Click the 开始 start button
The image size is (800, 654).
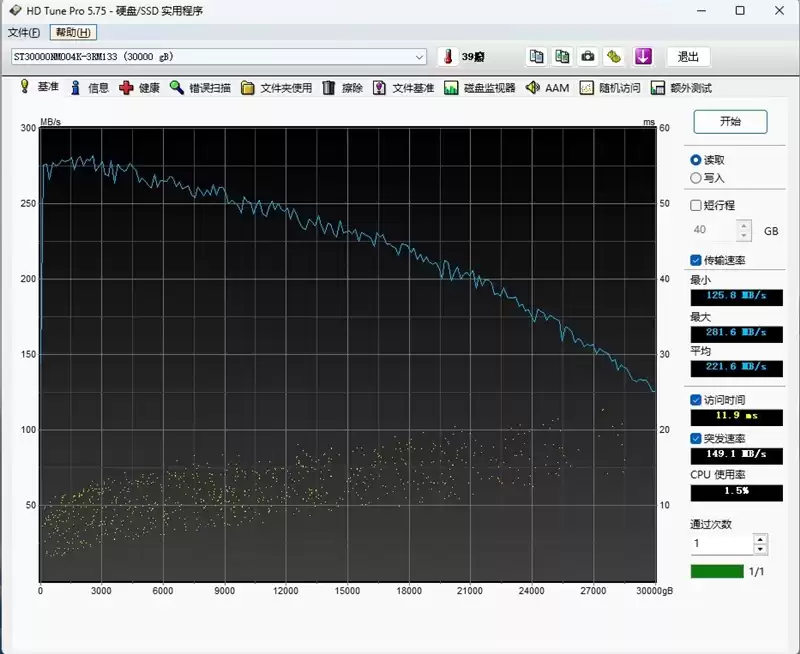(x=730, y=122)
